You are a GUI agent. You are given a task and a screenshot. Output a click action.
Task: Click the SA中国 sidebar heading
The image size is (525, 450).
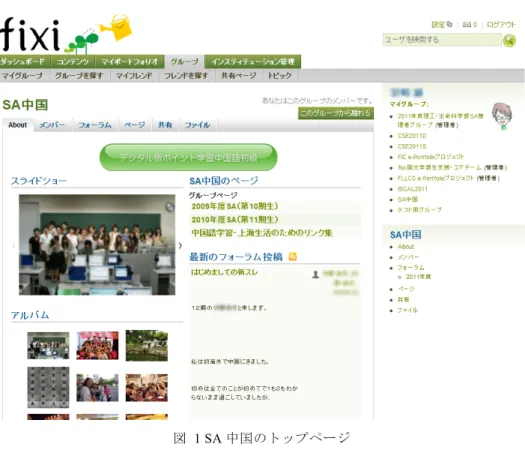pyautogui.click(x=405, y=235)
